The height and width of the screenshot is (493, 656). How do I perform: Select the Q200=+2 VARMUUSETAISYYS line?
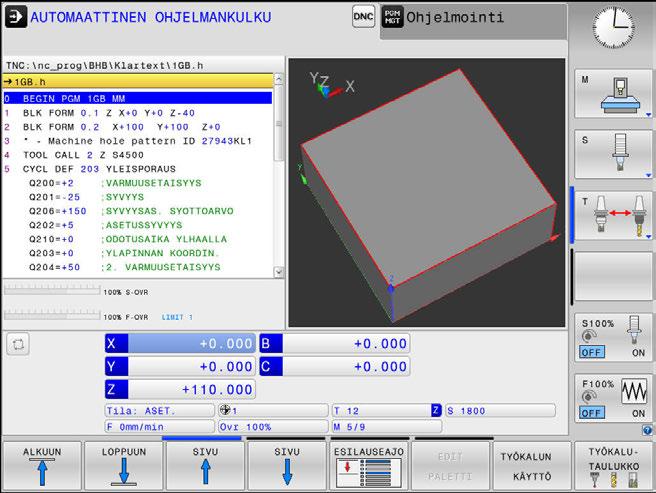tap(138, 183)
